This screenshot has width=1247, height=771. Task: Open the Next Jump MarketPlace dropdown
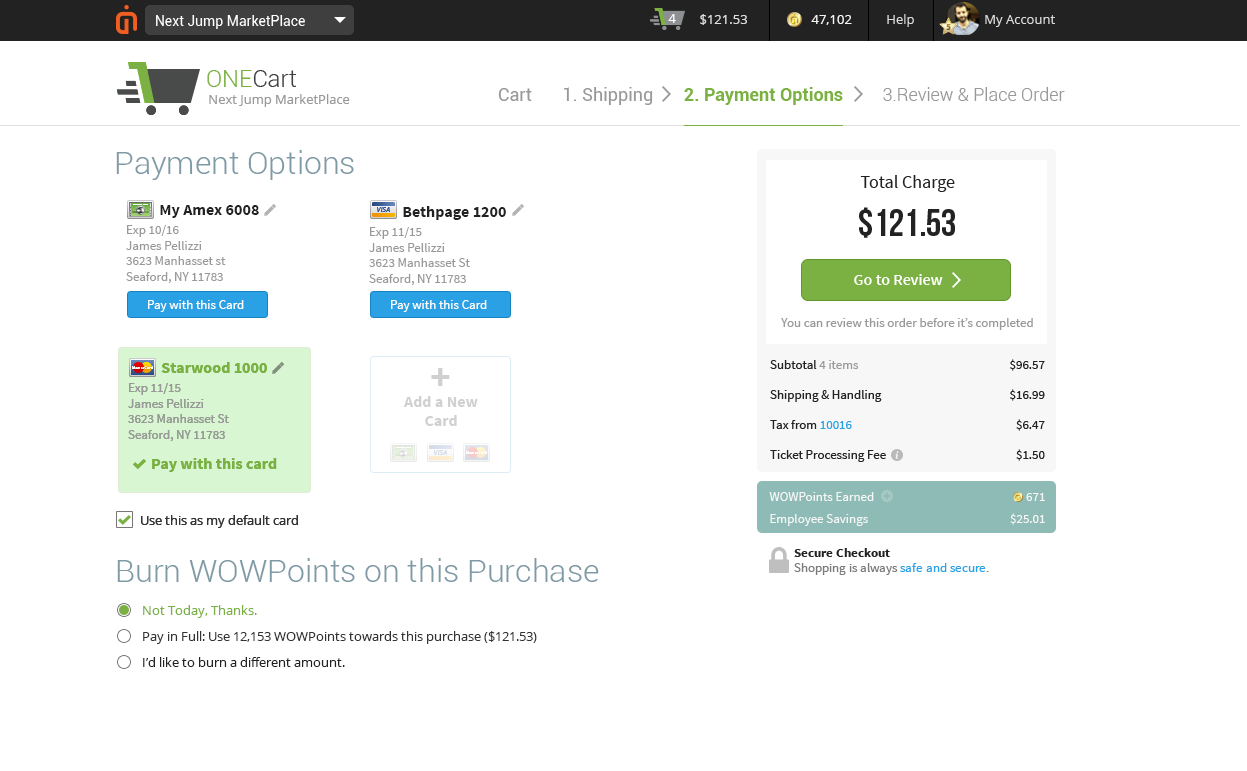coord(249,20)
